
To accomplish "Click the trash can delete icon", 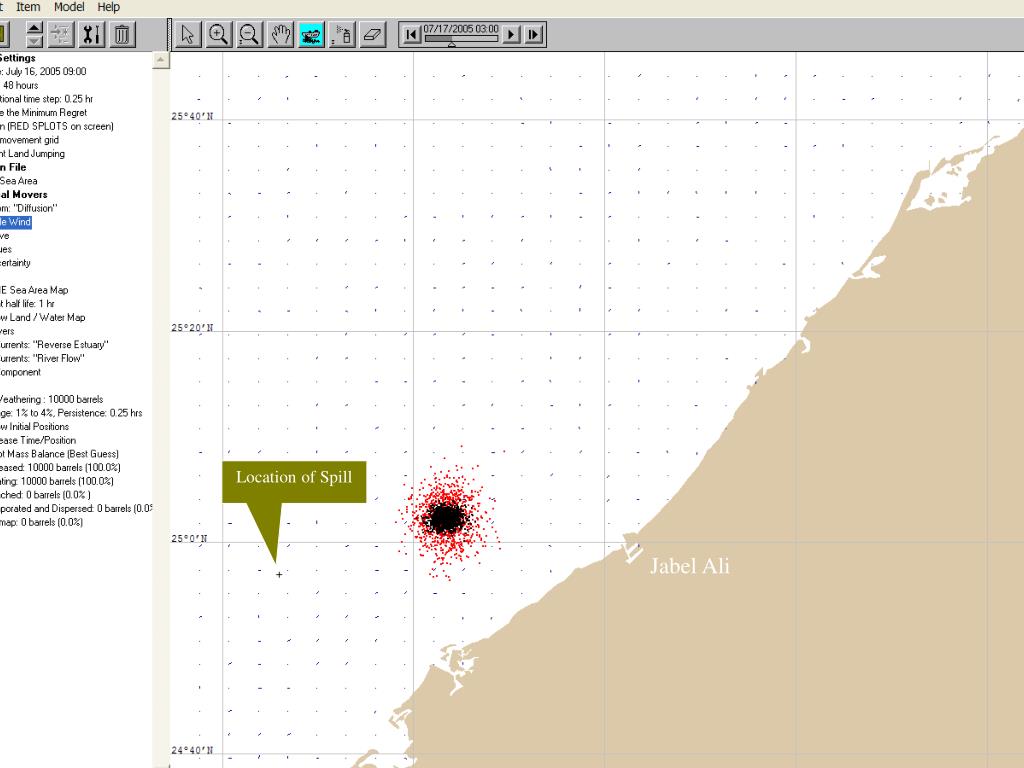I will (x=121, y=35).
